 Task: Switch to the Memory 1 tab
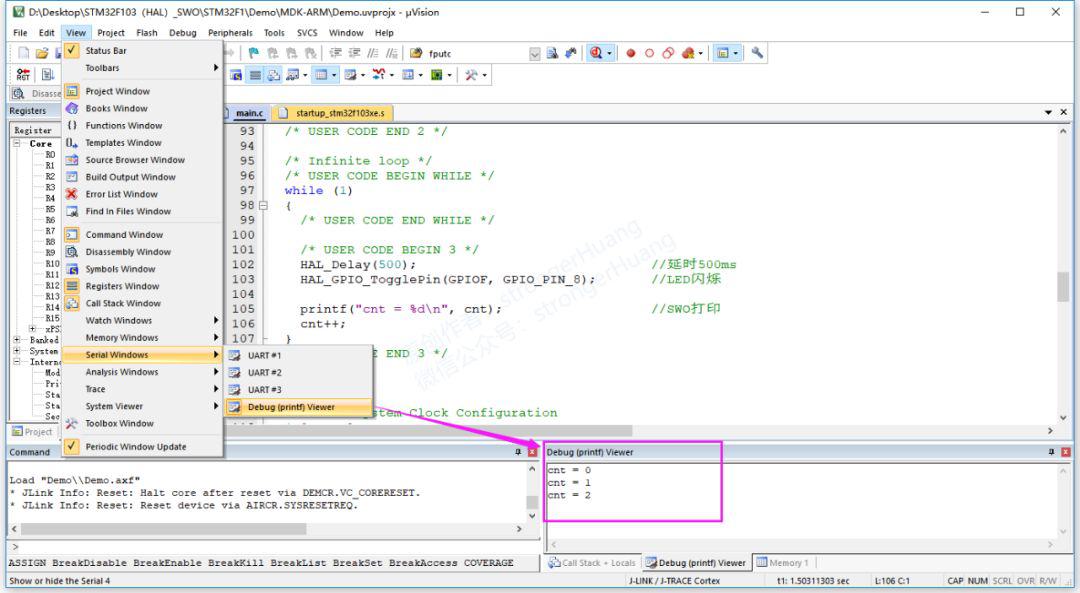coord(782,563)
